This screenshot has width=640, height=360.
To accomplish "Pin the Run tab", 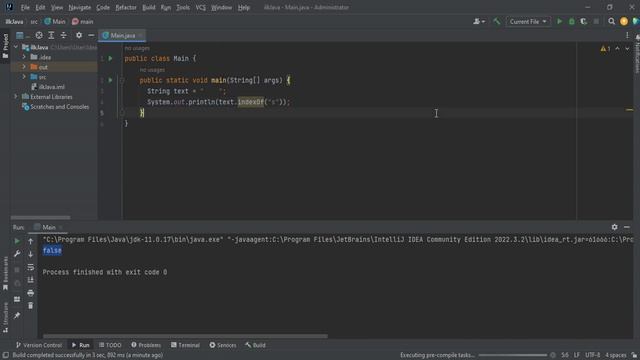I will 17,315.
